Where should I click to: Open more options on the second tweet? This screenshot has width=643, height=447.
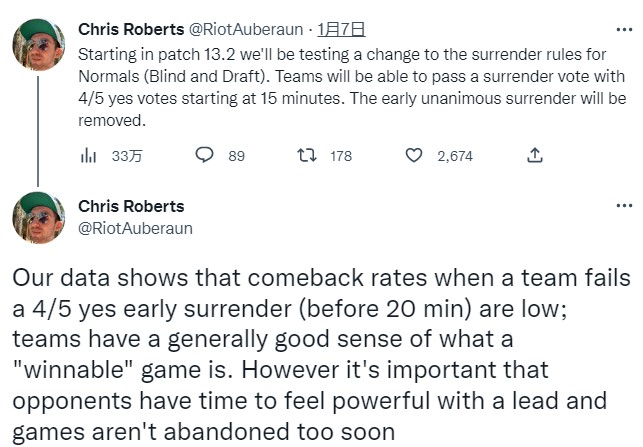624,206
